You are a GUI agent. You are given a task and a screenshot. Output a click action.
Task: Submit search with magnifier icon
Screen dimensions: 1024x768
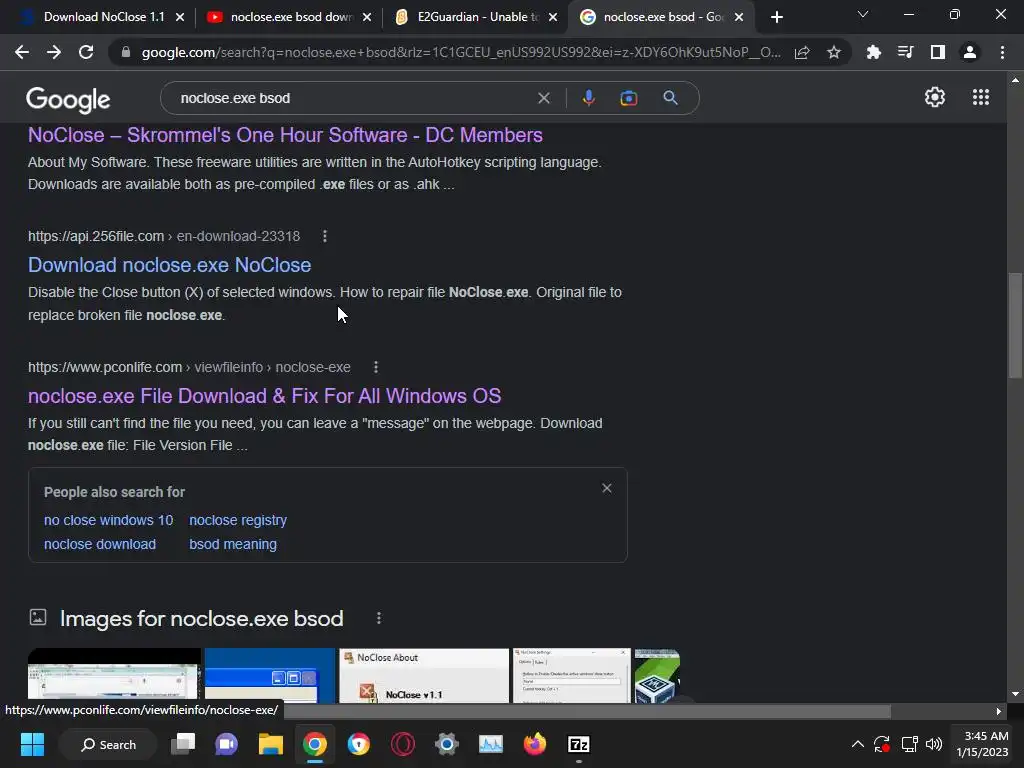pyautogui.click(x=670, y=98)
